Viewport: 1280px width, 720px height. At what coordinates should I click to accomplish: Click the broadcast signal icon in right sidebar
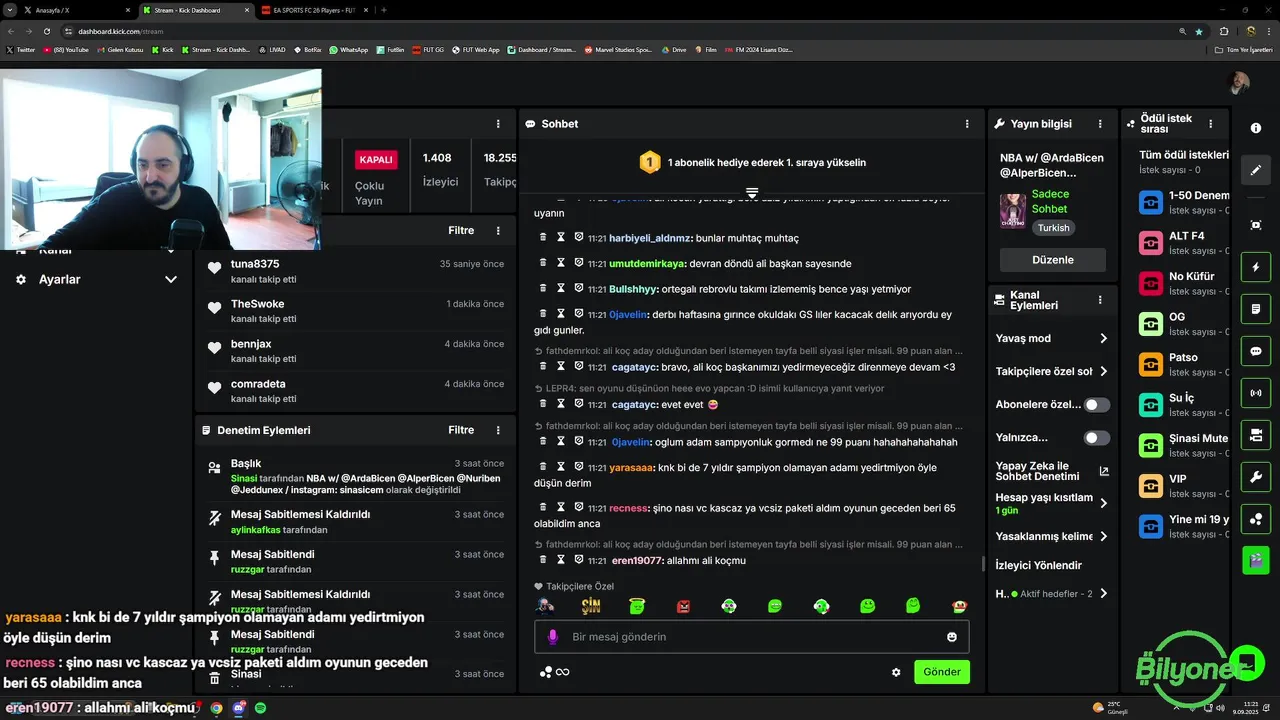point(1256,393)
